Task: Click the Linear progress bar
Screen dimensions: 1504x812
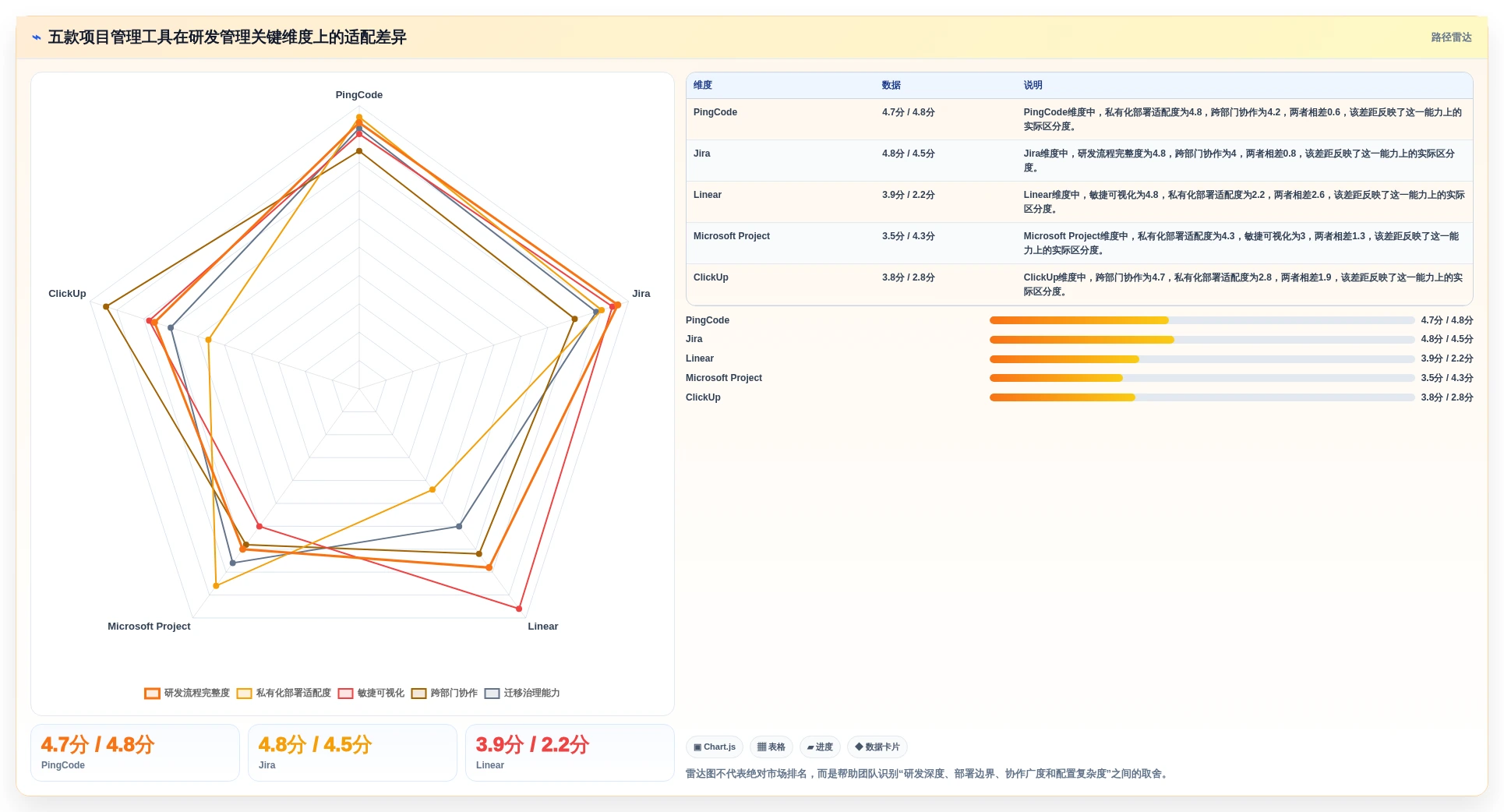Action: pyautogui.click(x=1202, y=359)
